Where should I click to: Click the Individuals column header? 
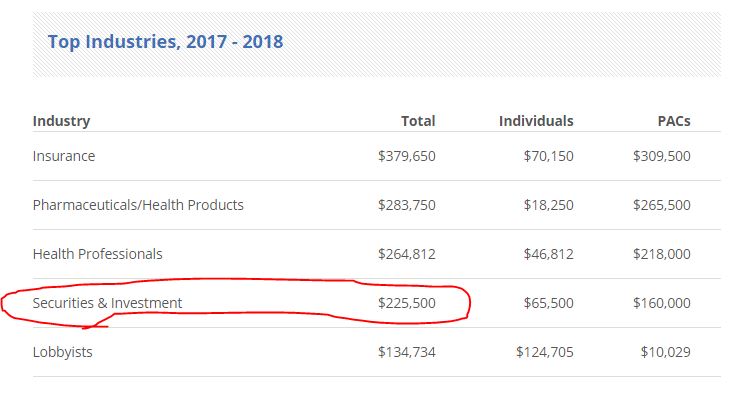[x=536, y=121]
